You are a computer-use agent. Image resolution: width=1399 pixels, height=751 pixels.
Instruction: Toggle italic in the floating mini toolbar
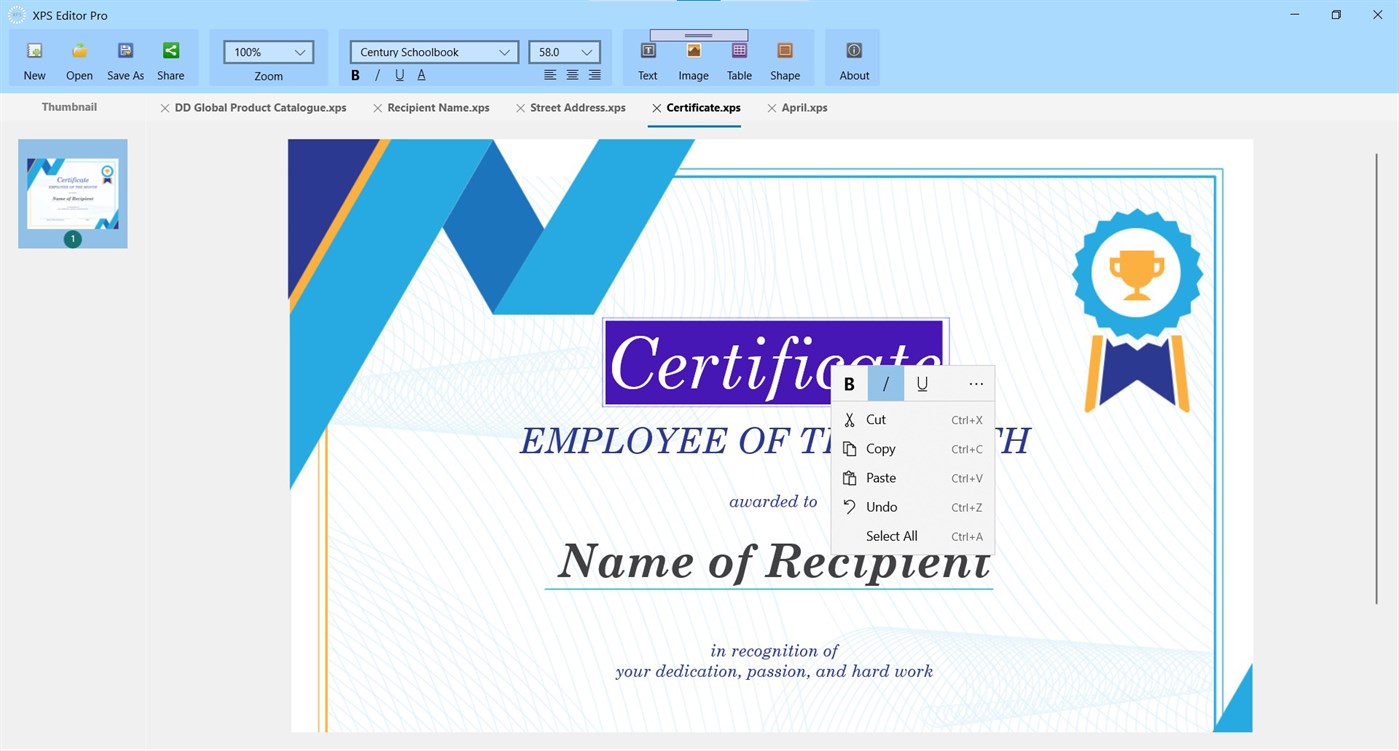click(885, 383)
